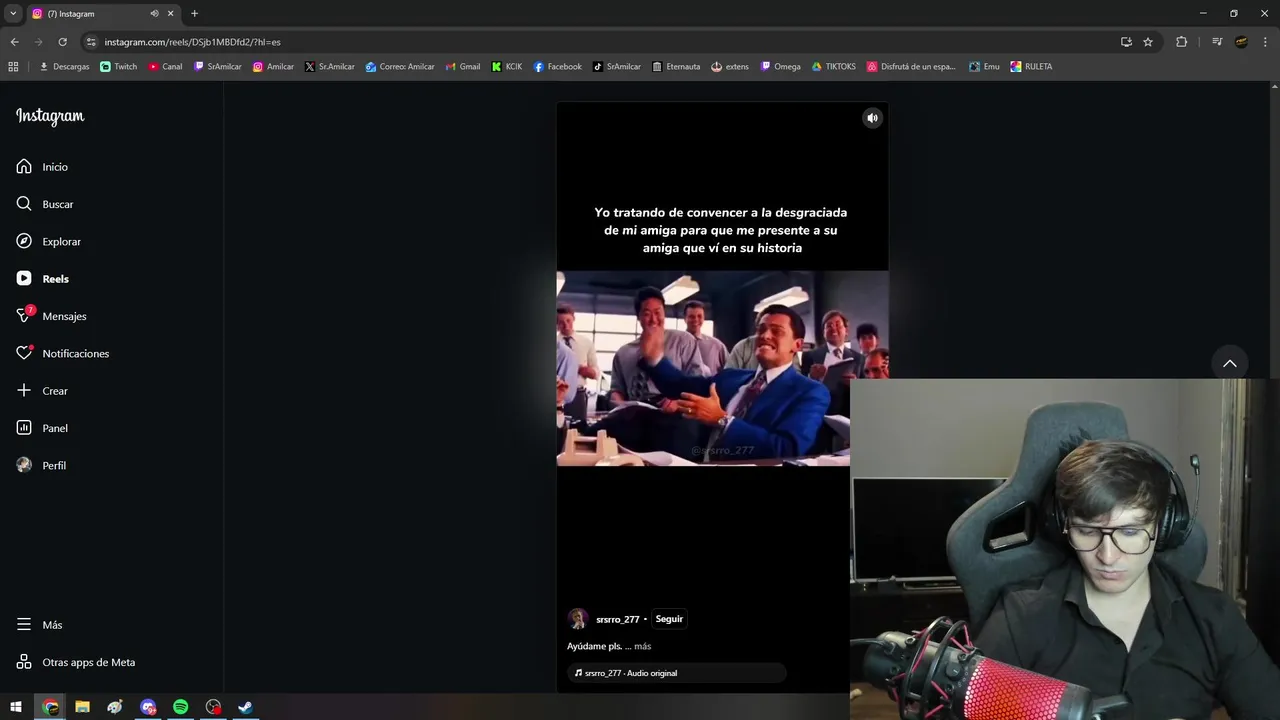The width and height of the screenshot is (1280, 720).
Task: Close the Instagram tab
Action: coord(171,14)
